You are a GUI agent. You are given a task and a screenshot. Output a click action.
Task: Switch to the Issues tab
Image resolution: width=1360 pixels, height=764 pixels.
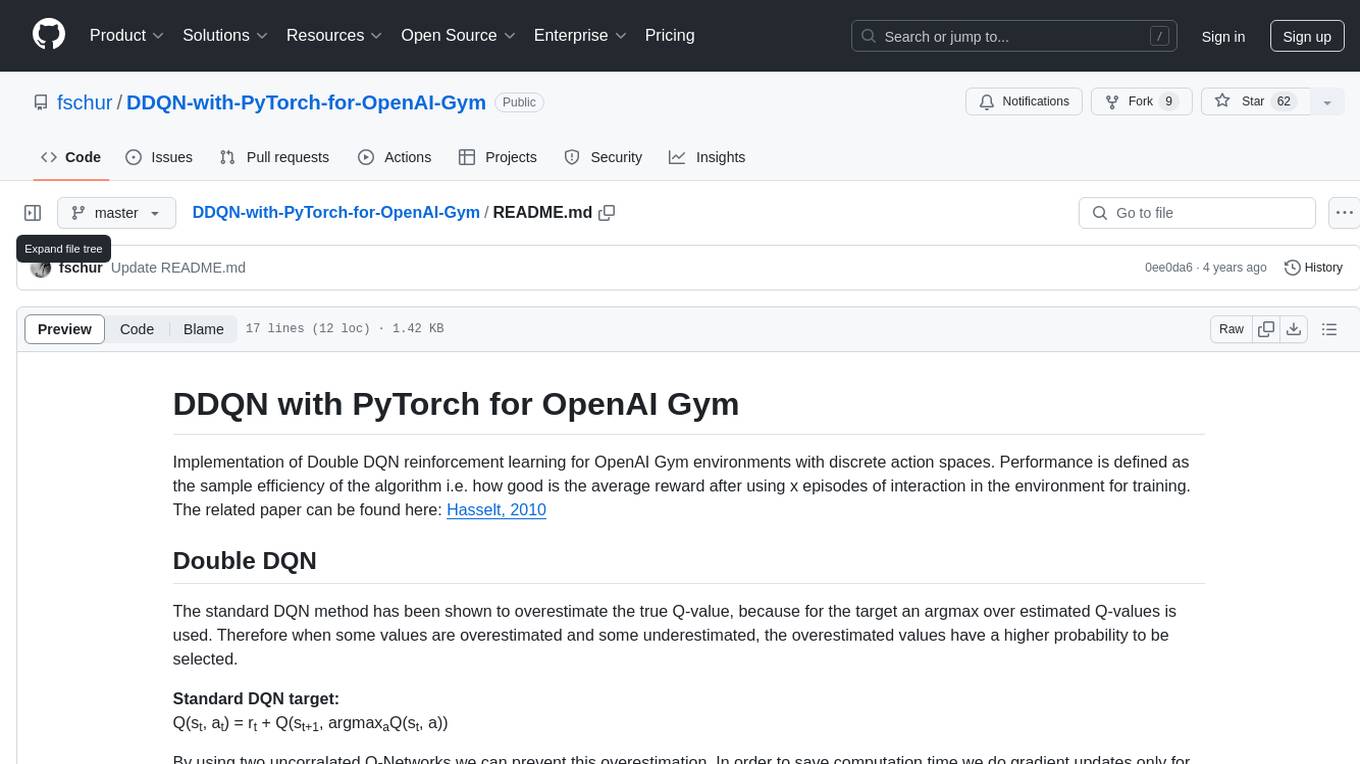tap(159, 157)
